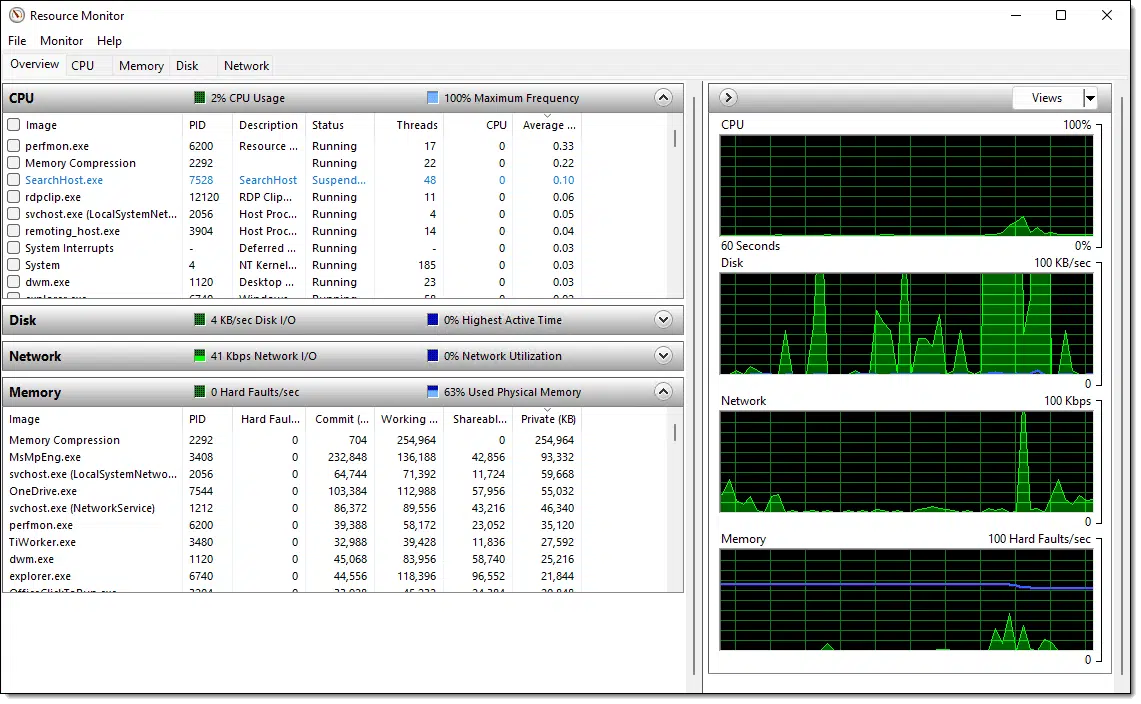Click the Network section header label
Viewport: 1141px width, 704px height.
tap(35, 356)
